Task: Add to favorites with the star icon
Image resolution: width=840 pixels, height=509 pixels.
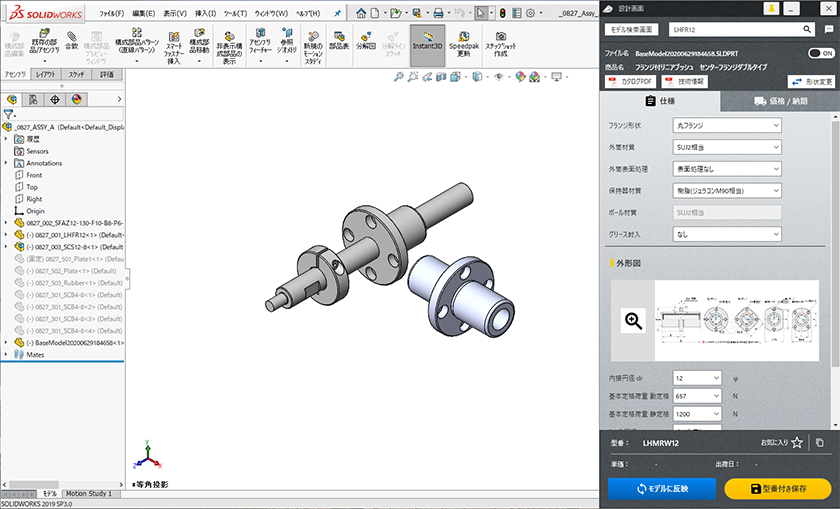Action: pos(797,442)
